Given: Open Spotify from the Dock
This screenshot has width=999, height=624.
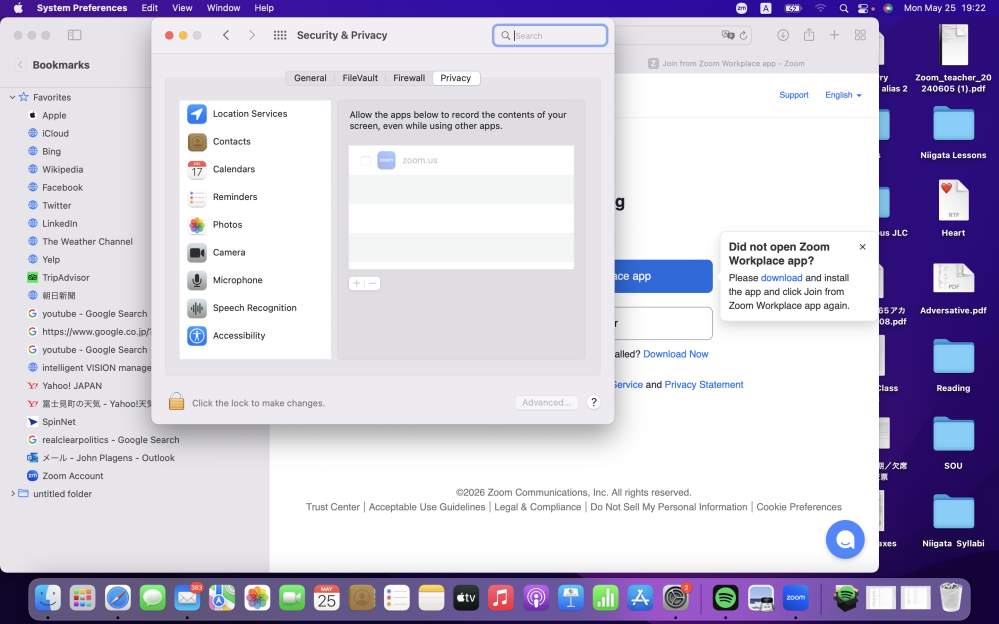Looking at the screenshot, I should (725, 598).
